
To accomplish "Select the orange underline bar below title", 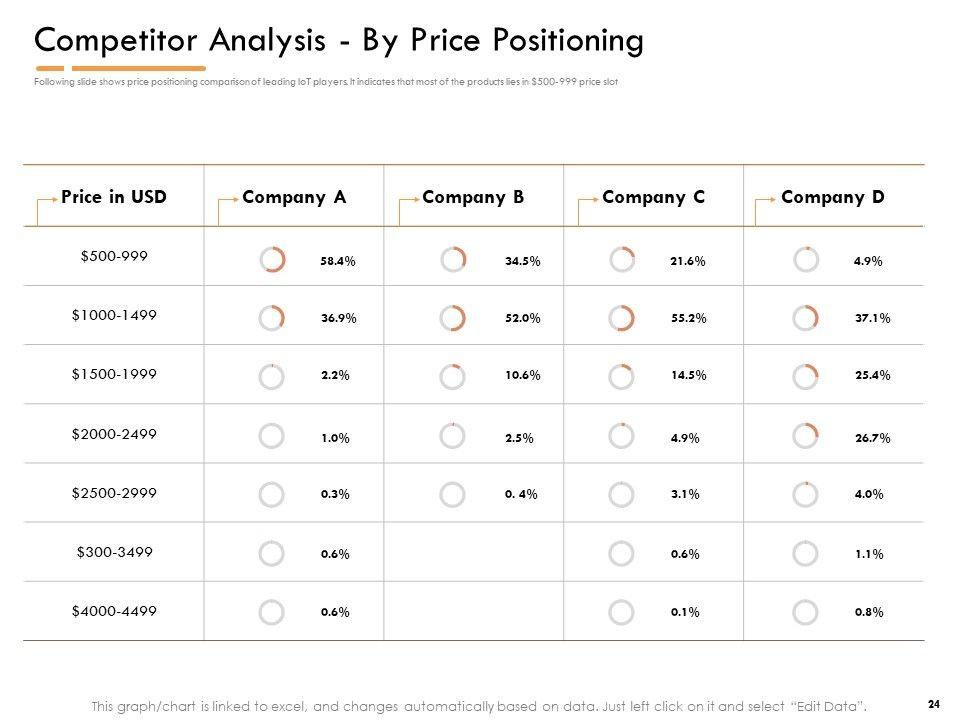I will pyautogui.click(x=120, y=69).
